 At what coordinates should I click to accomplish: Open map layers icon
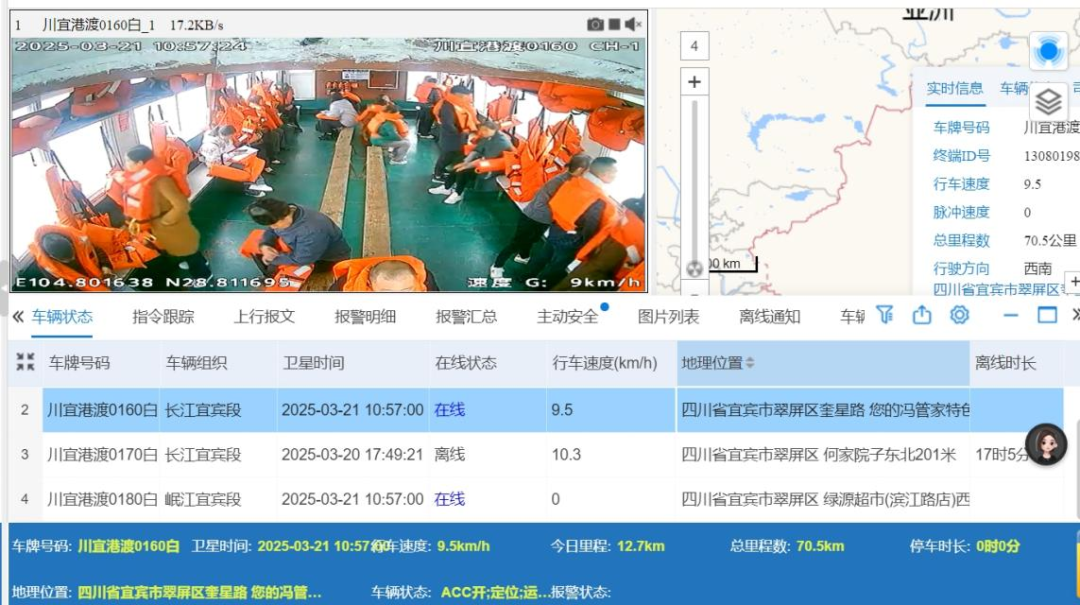pyautogui.click(x=1048, y=102)
